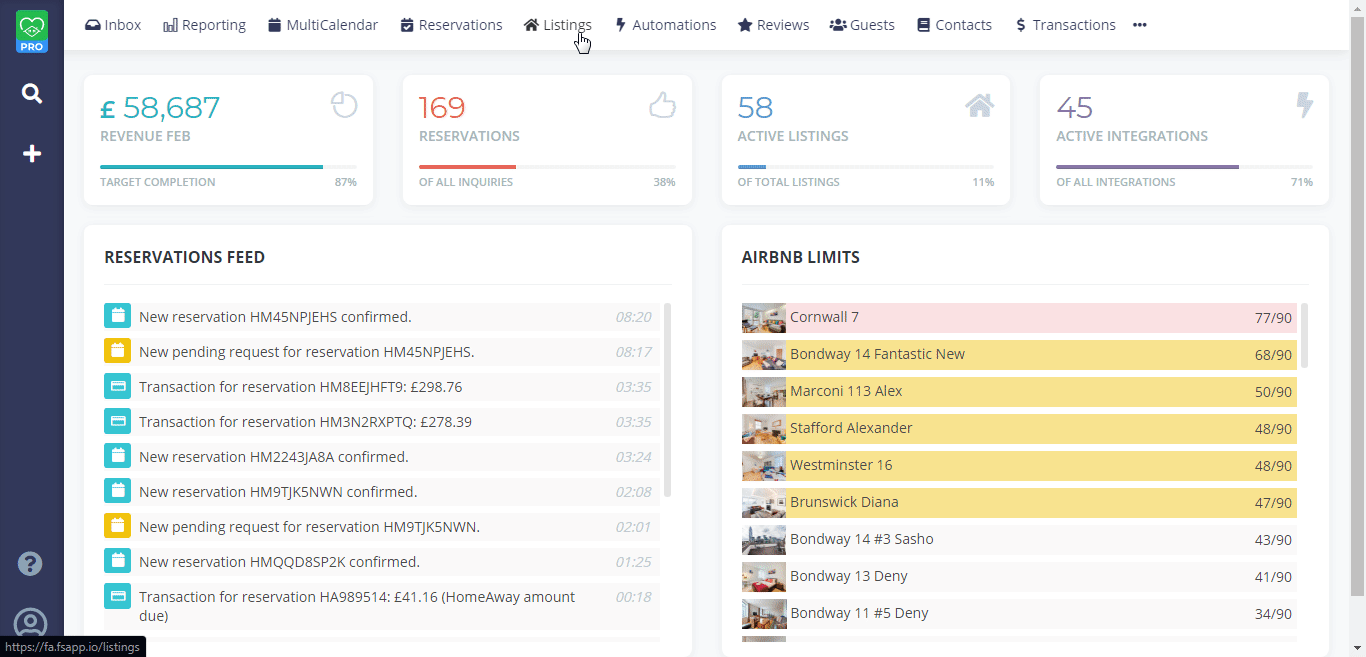The height and width of the screenshot is (657, 1366).
Task: Open the user profile avatar icon
Action: point(30,624)
